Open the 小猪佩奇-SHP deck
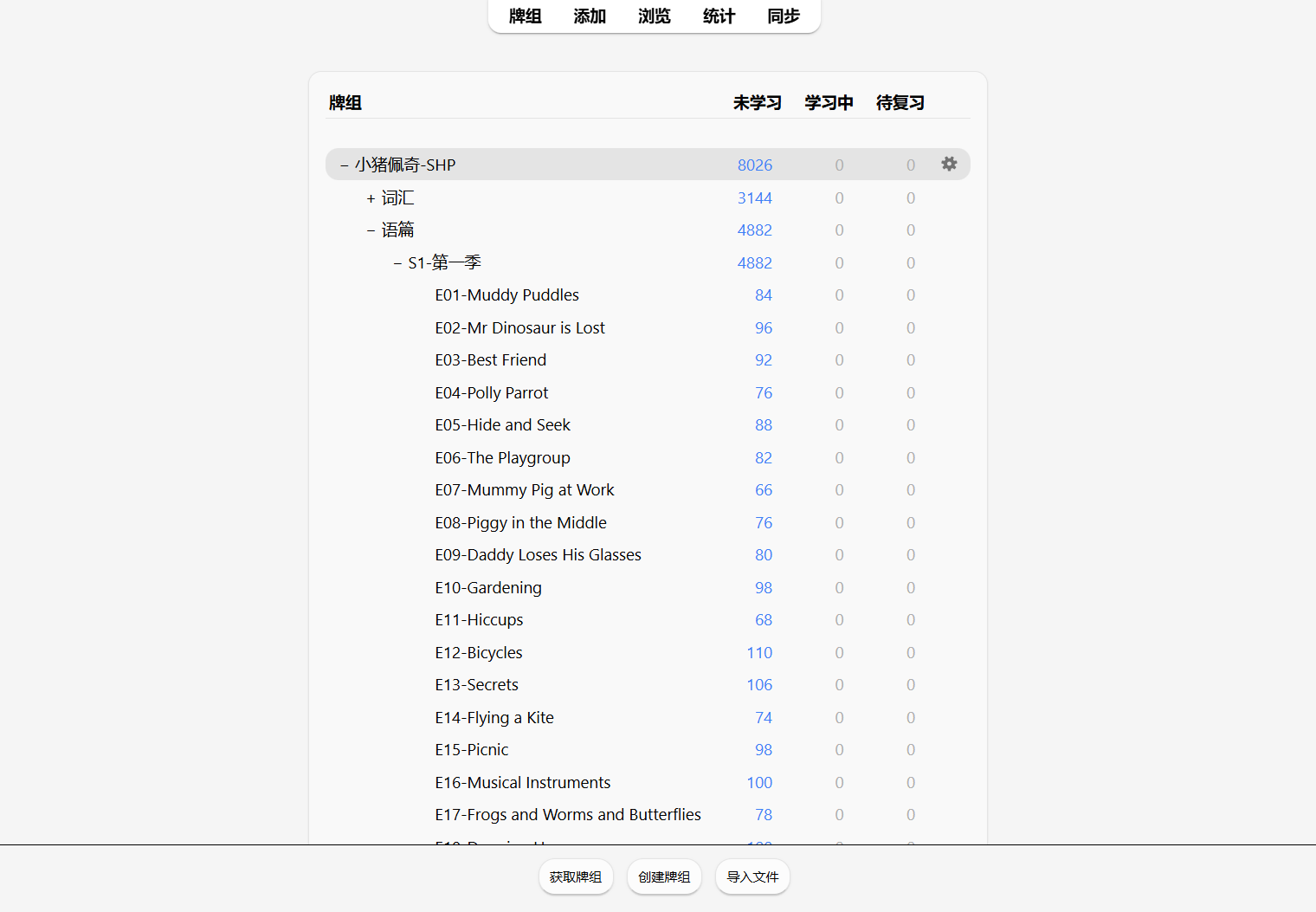Screen dimensions: 1316x912 (405, 165)
